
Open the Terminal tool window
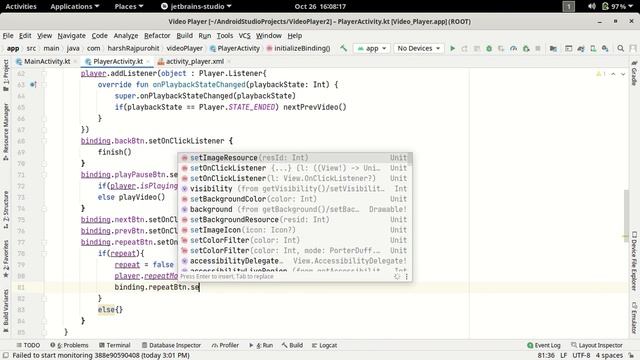pos(114,345)
